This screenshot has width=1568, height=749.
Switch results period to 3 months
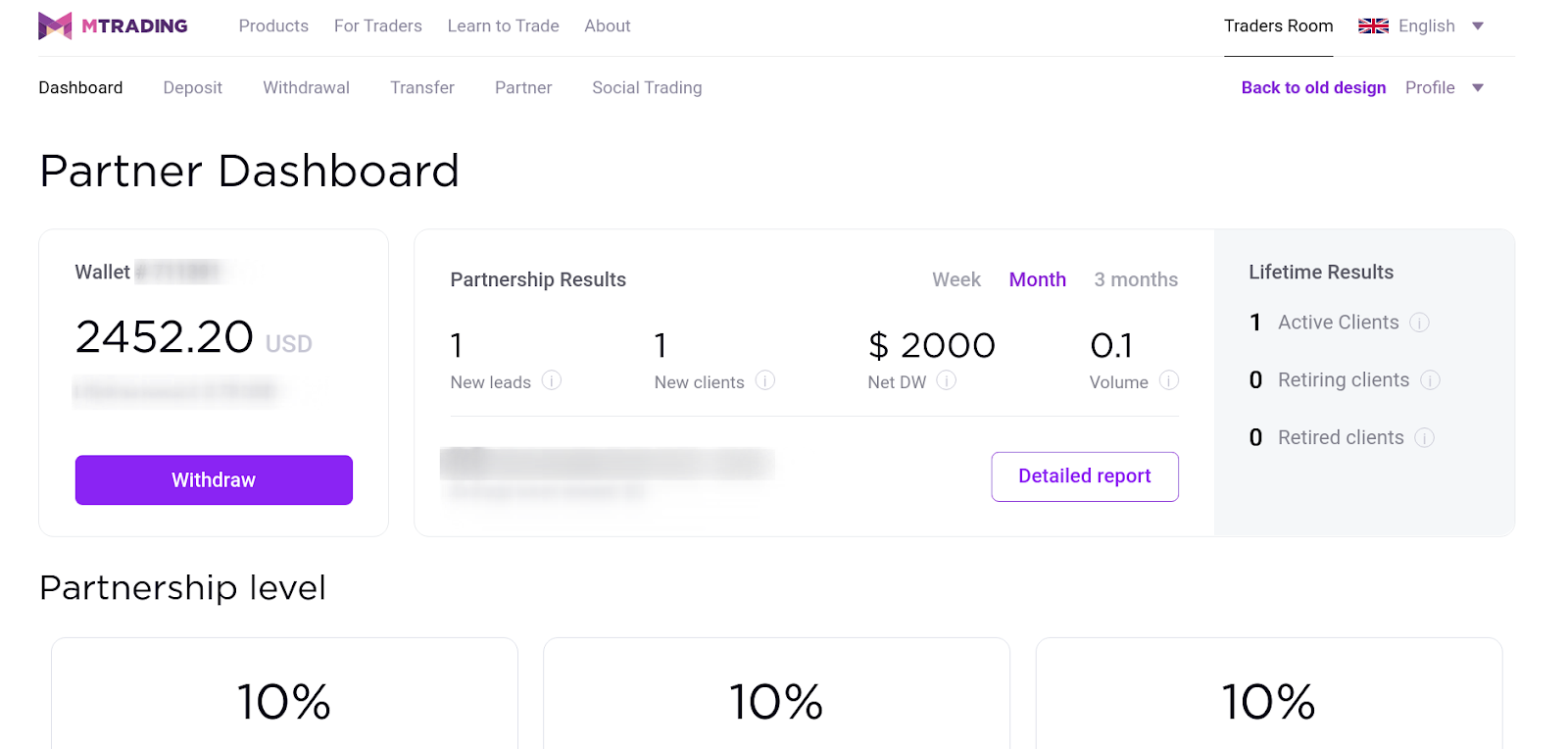pos(1136,279)
